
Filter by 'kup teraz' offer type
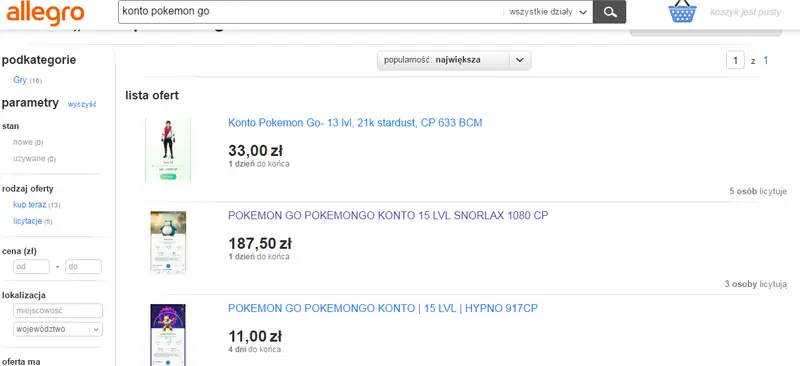click(30, 205)
